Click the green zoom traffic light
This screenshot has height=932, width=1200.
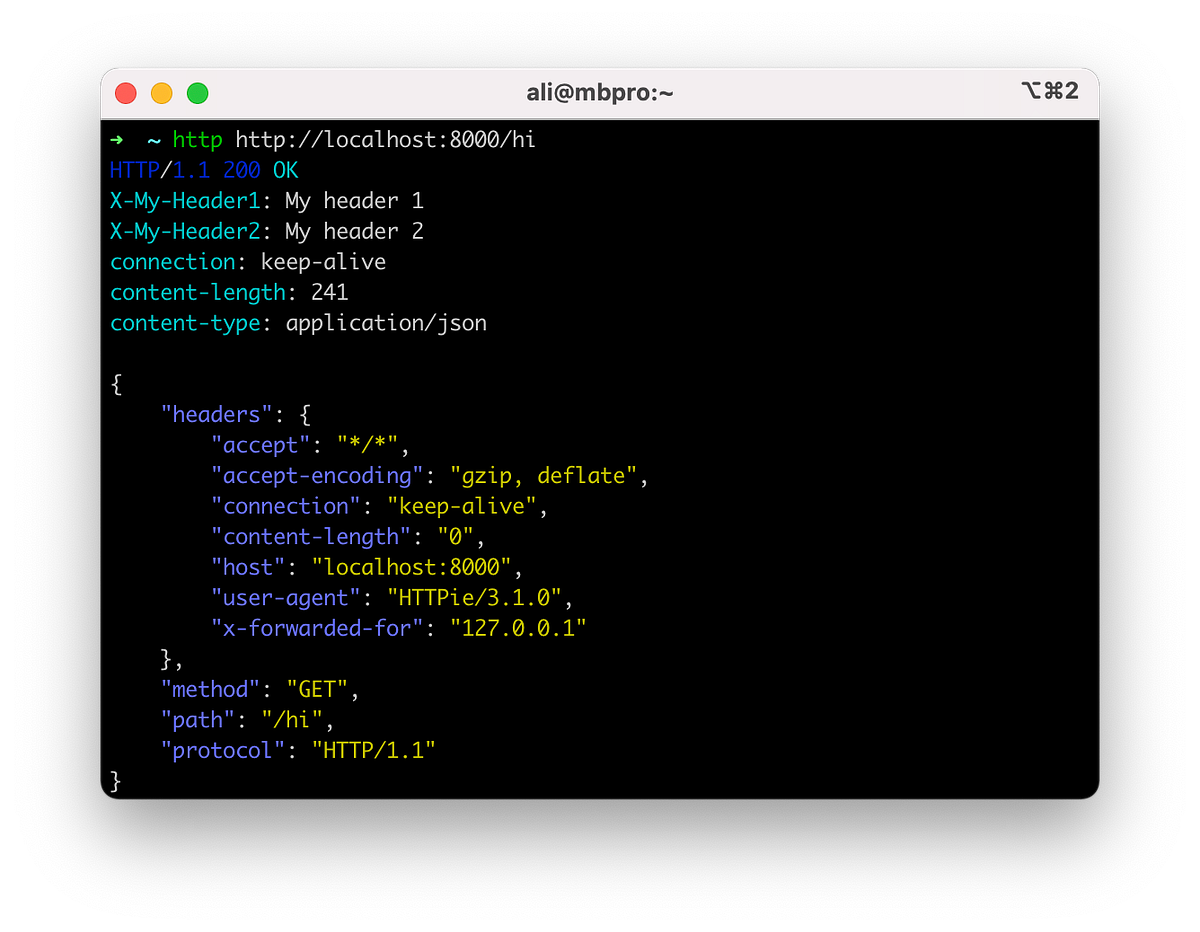click(197, 93)
